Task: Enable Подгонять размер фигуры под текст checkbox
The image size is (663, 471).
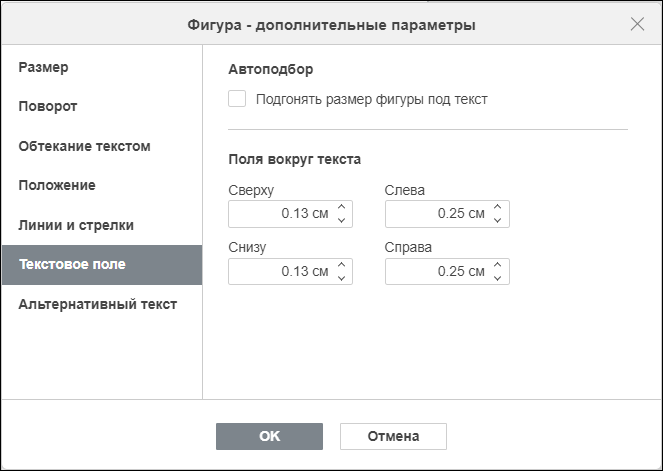Action: [x=237, y=99]
